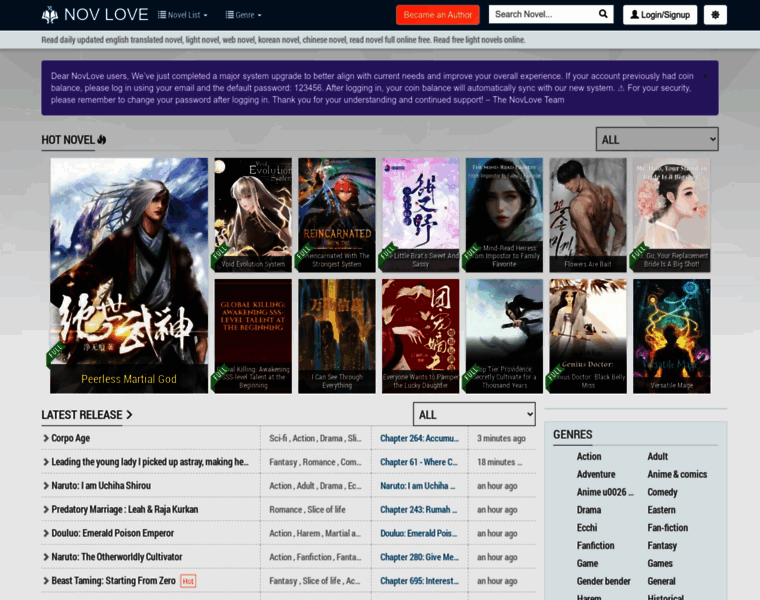Click the NOV LOVE site title
Viewport: 760px width, 600px height.
(x=106, y=15)
